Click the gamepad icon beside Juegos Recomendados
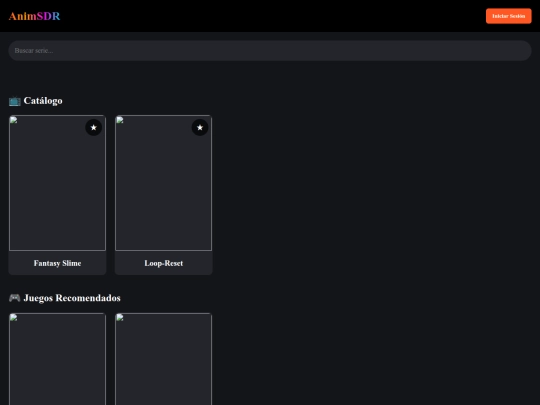Image resolution: width=540 pixels, height=405 pixels. [x=14, y=298]
